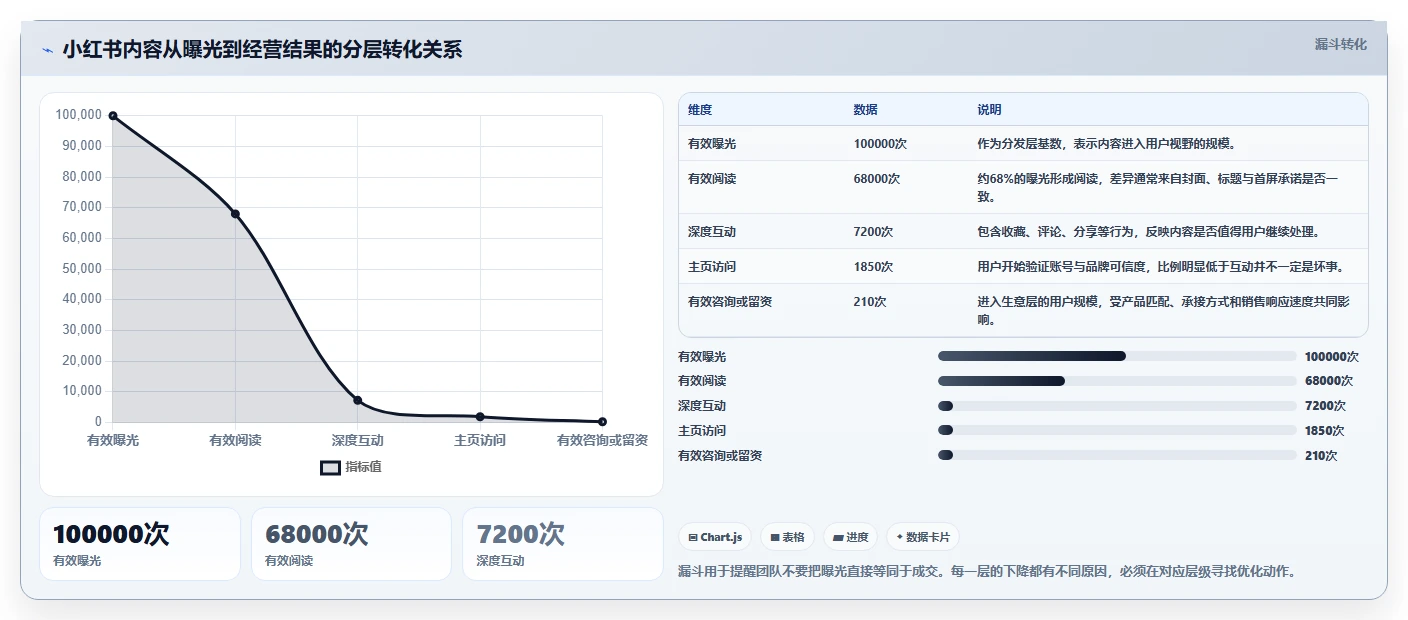The image size is (1408, 620).
Task: Click the 深度互动 data point on chart
Action: pos(358,400)
